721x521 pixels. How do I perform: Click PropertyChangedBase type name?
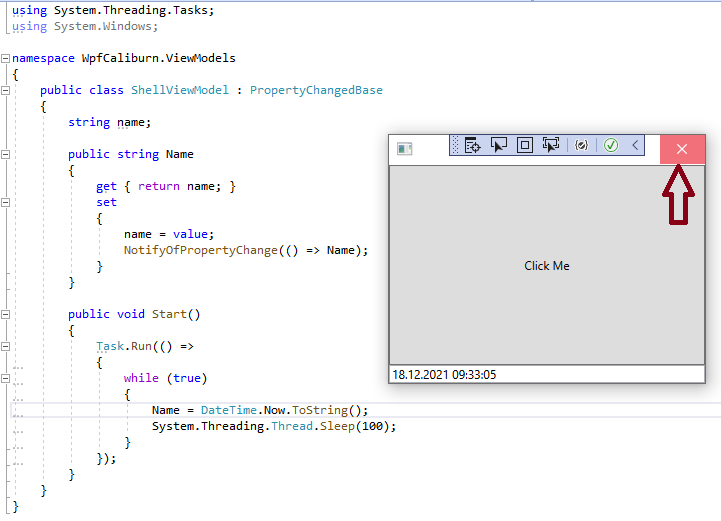point(316,90)
